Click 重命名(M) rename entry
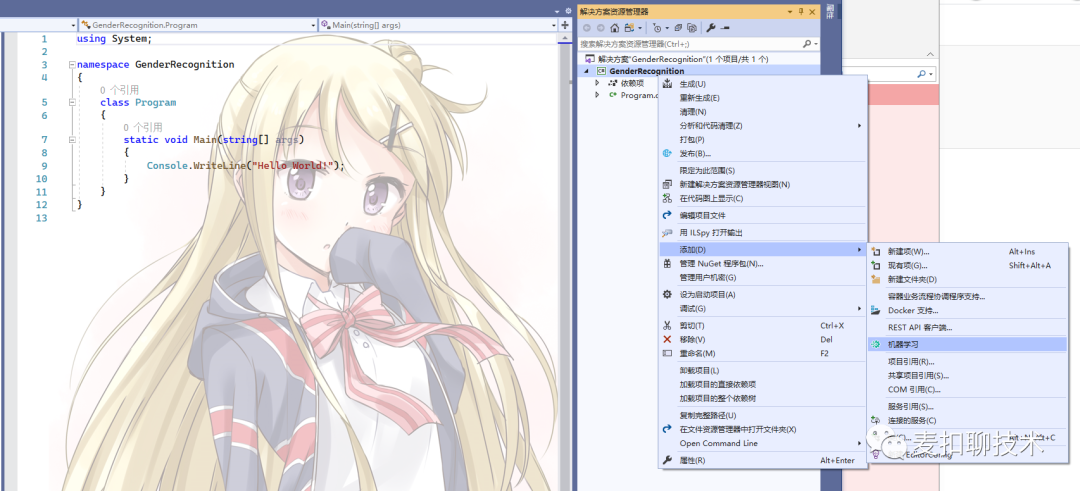The image size is (1080, 491). (x=762, y=353)
